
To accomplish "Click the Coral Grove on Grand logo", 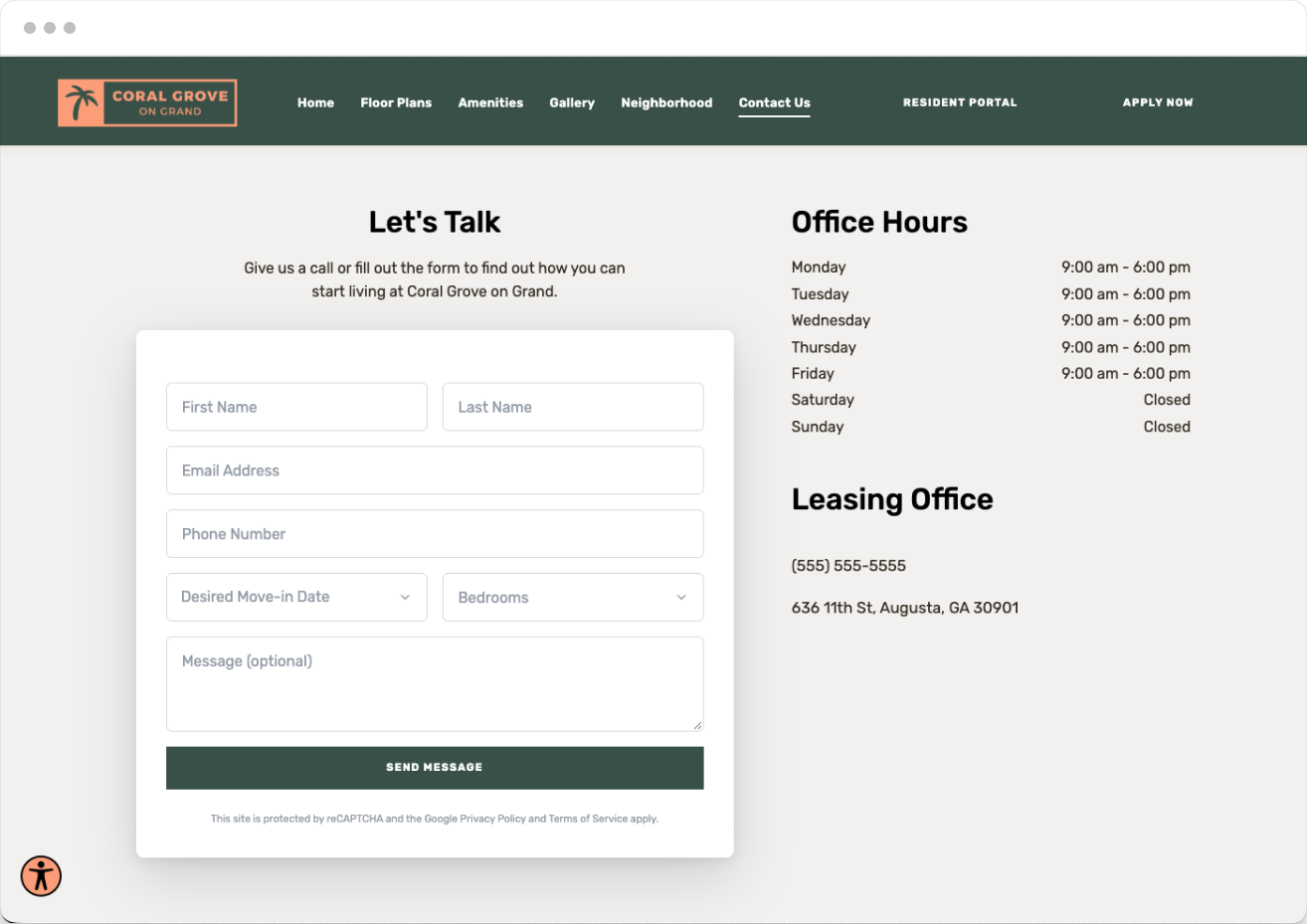I will point(147,102).
